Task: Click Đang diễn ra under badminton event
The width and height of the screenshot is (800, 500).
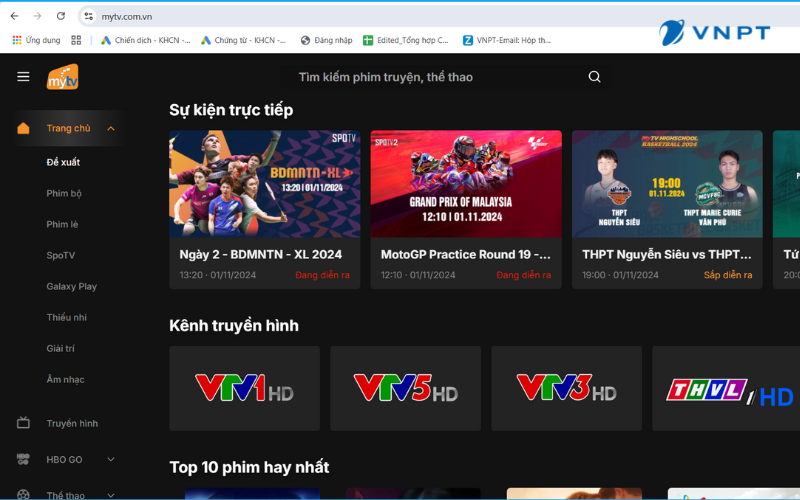Action: [x=322, y=275]
